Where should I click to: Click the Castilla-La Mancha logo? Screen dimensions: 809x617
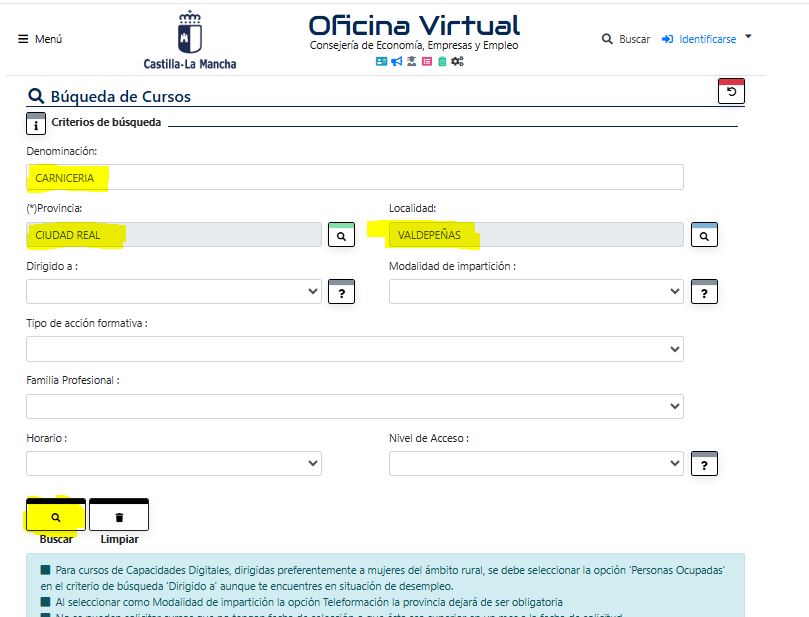(x=190, y=40)
